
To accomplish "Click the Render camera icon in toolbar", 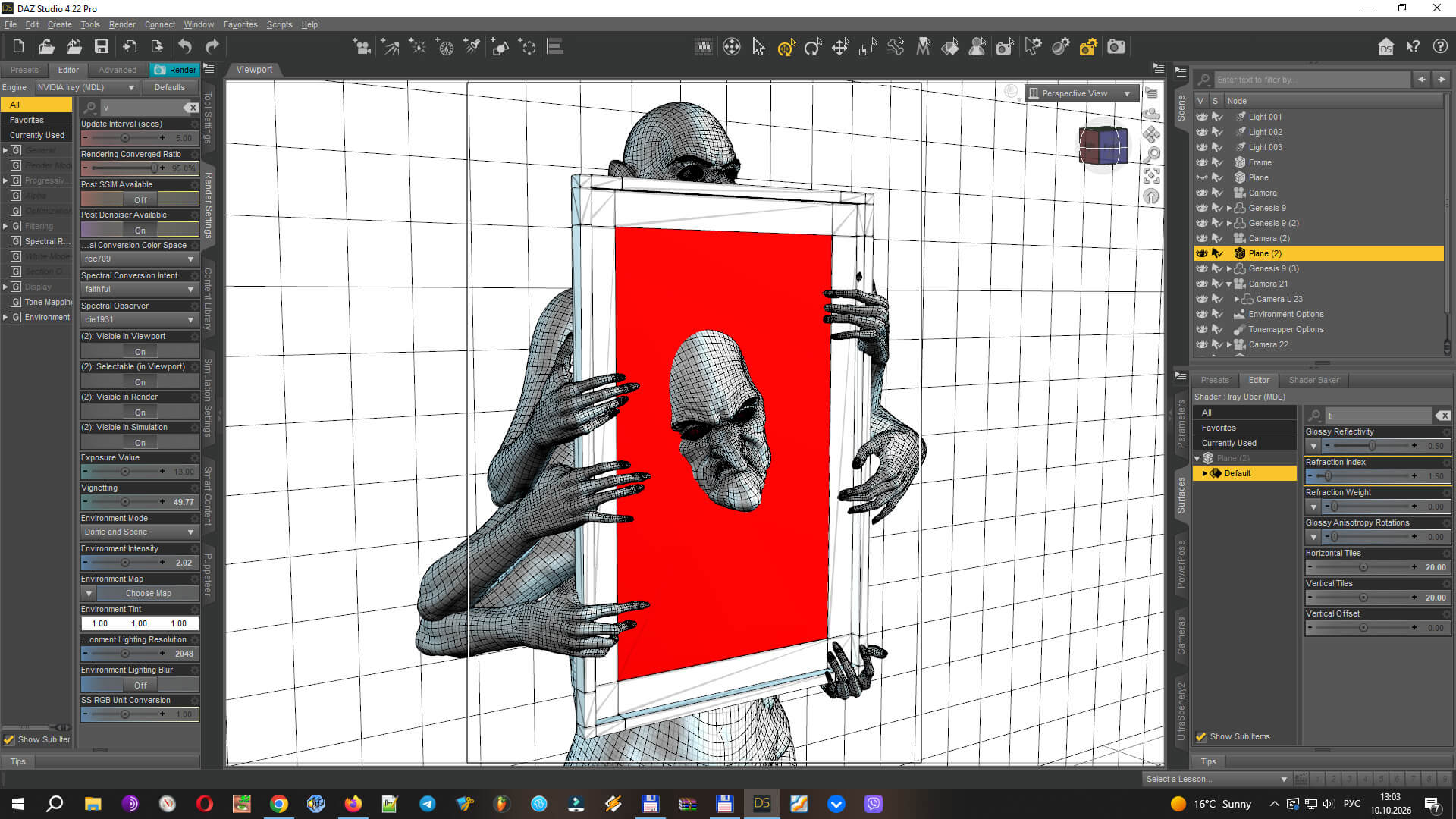I will pos(1116,47).
